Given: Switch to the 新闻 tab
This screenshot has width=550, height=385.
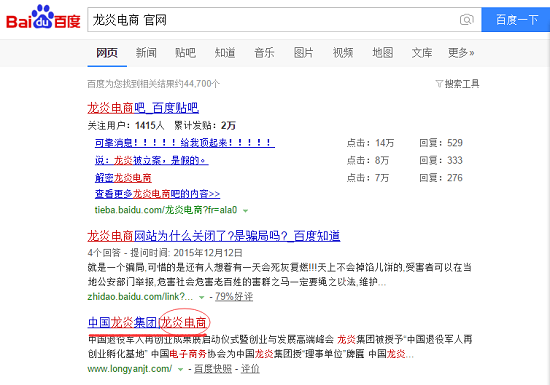Looking at the screenshot, I should pos(146,53).
